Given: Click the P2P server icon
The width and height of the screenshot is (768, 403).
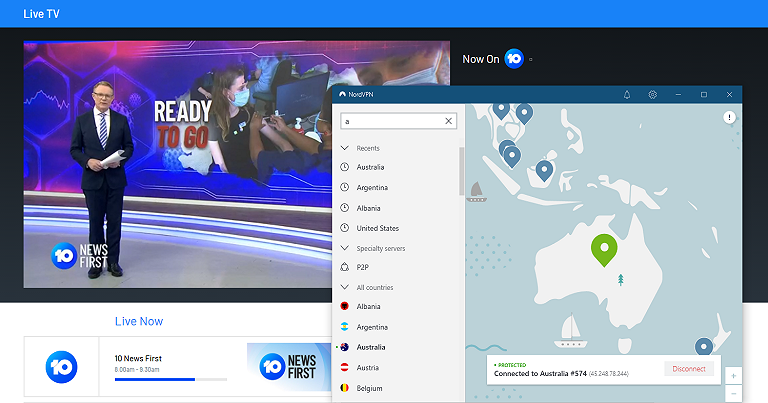Looking at the screenshot, I should point(344,267).
